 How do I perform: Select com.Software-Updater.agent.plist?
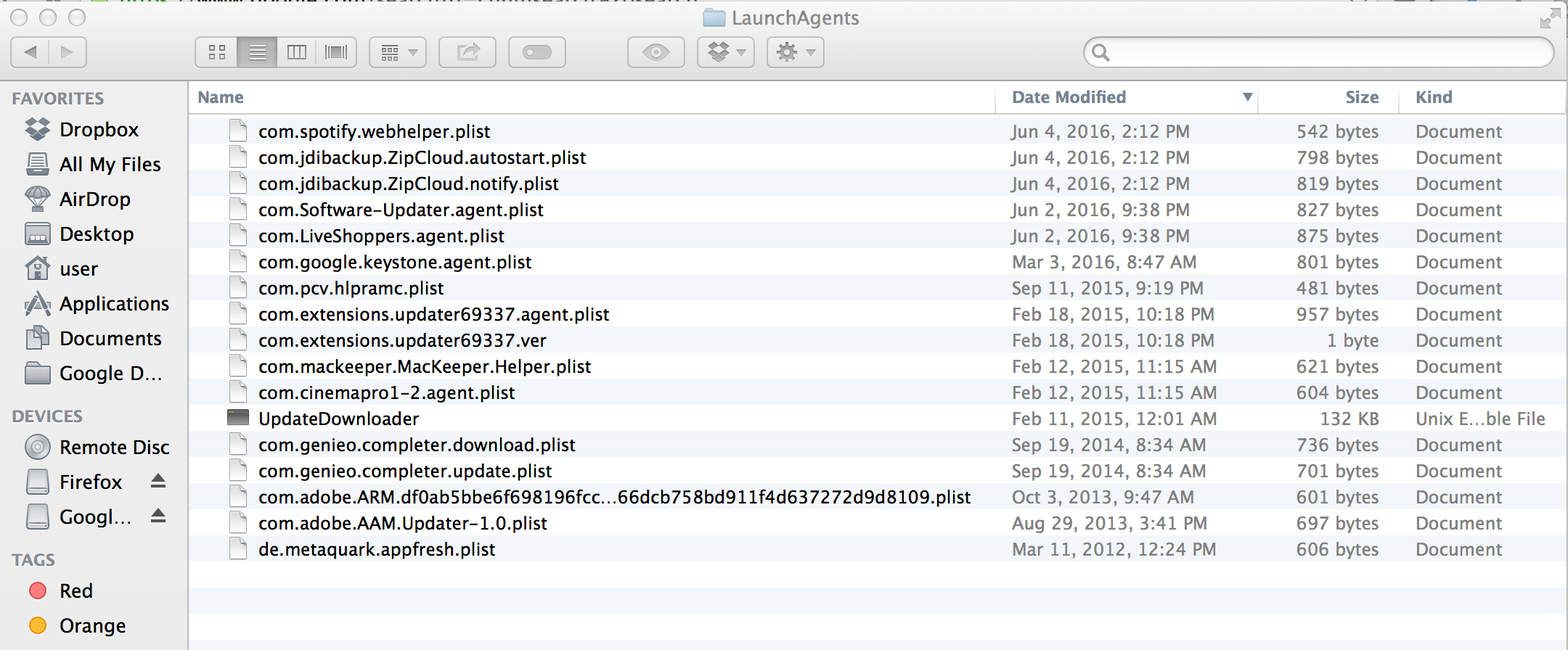[x=401, y=210]
